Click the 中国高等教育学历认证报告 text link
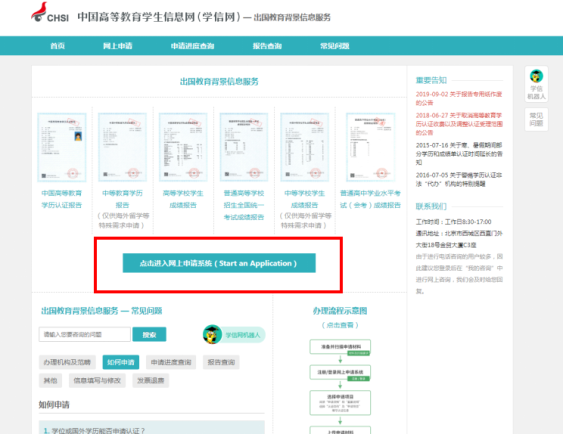The height and width of the screenshot is (434, 563). [x=62, y=199]
